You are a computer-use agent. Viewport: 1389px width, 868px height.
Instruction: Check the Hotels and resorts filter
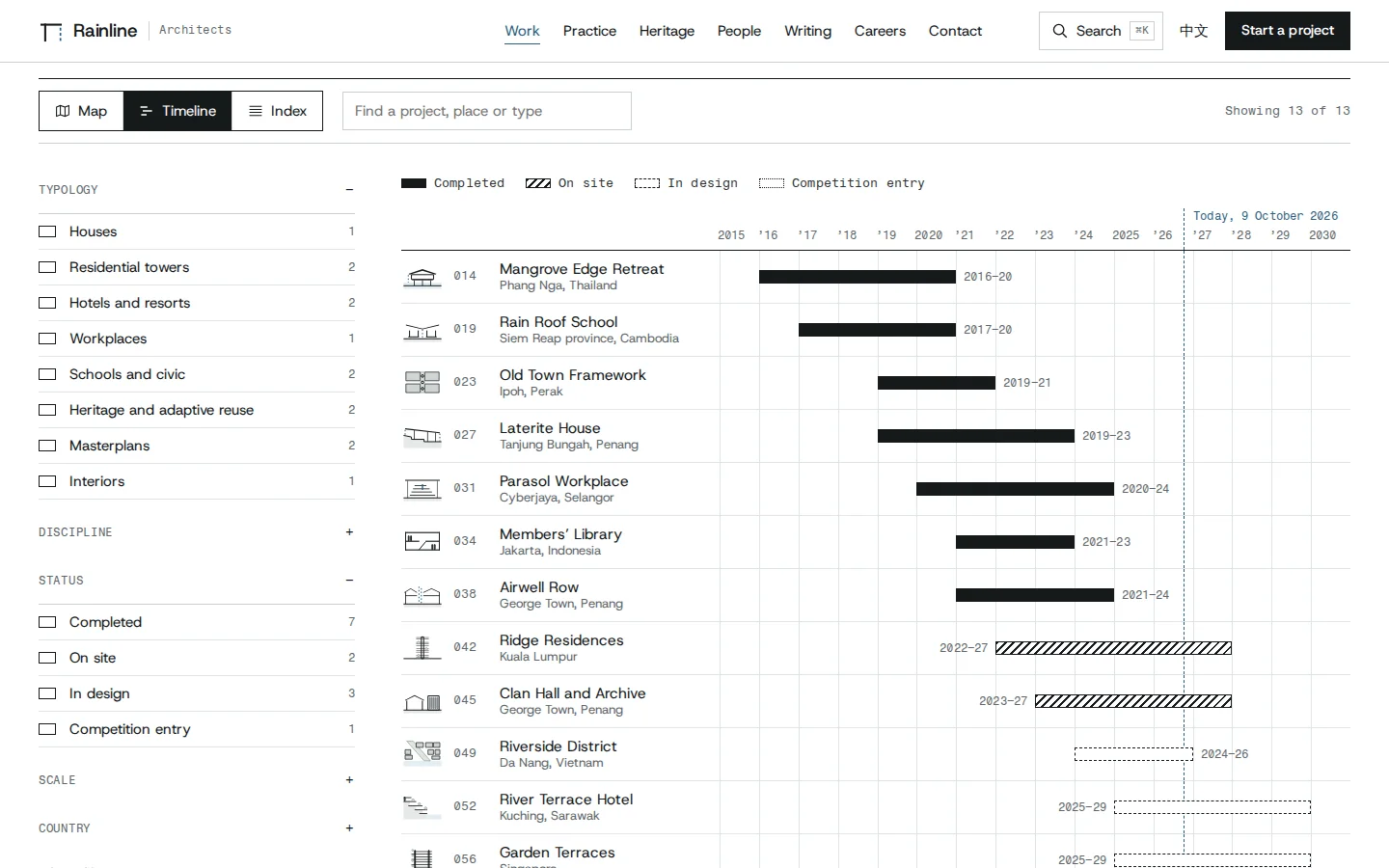[x=47, y=303]
